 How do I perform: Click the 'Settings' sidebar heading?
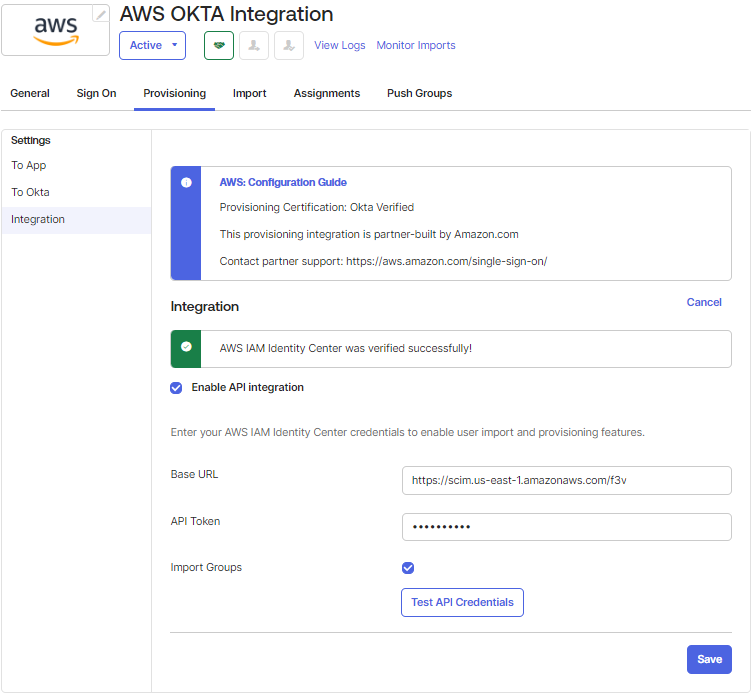click(31, 140)
